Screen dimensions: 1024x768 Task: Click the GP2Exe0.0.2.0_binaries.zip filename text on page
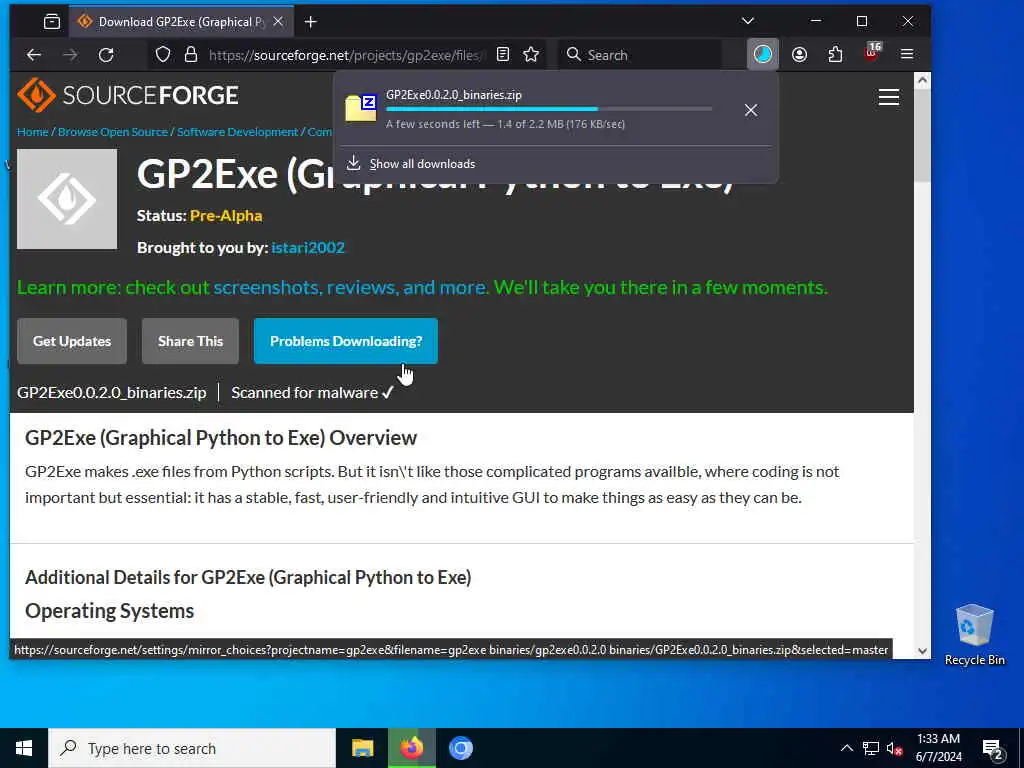112,392
